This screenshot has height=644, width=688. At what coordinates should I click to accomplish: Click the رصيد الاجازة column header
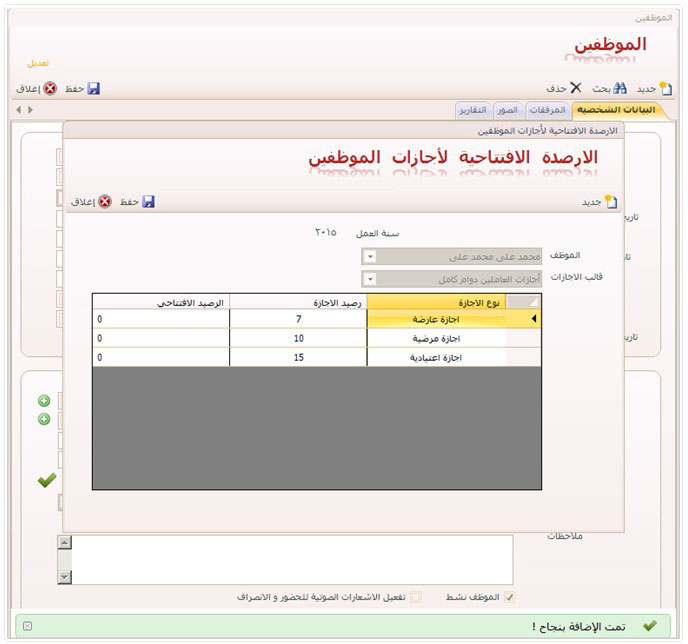[298, 302]
